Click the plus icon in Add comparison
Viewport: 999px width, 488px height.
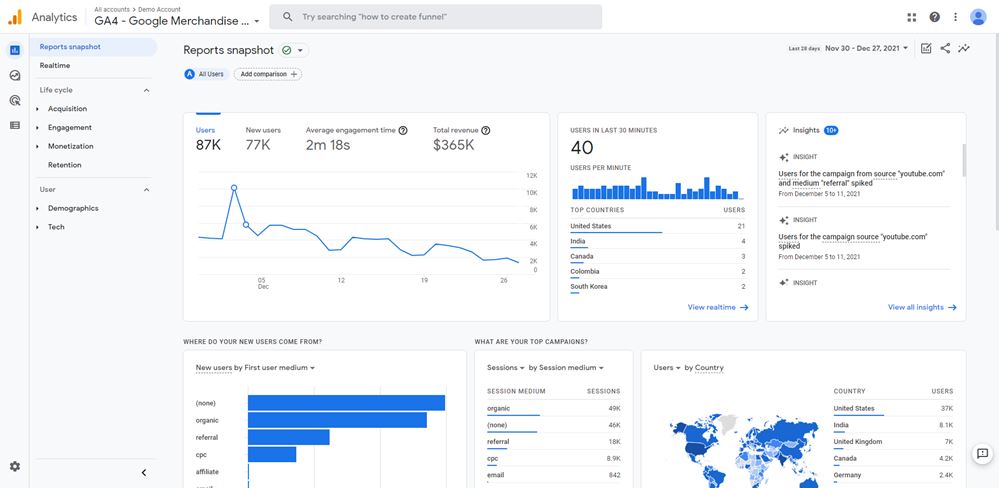point(294,74)
